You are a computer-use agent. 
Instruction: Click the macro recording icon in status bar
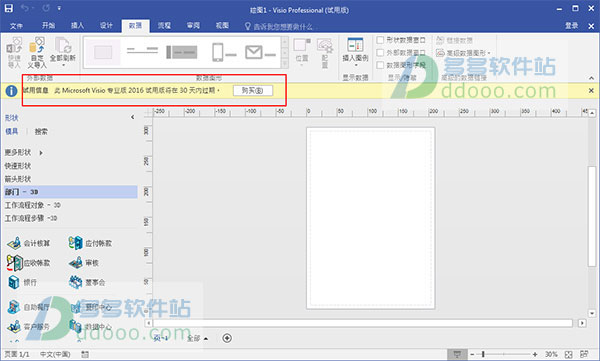[85, 354]
